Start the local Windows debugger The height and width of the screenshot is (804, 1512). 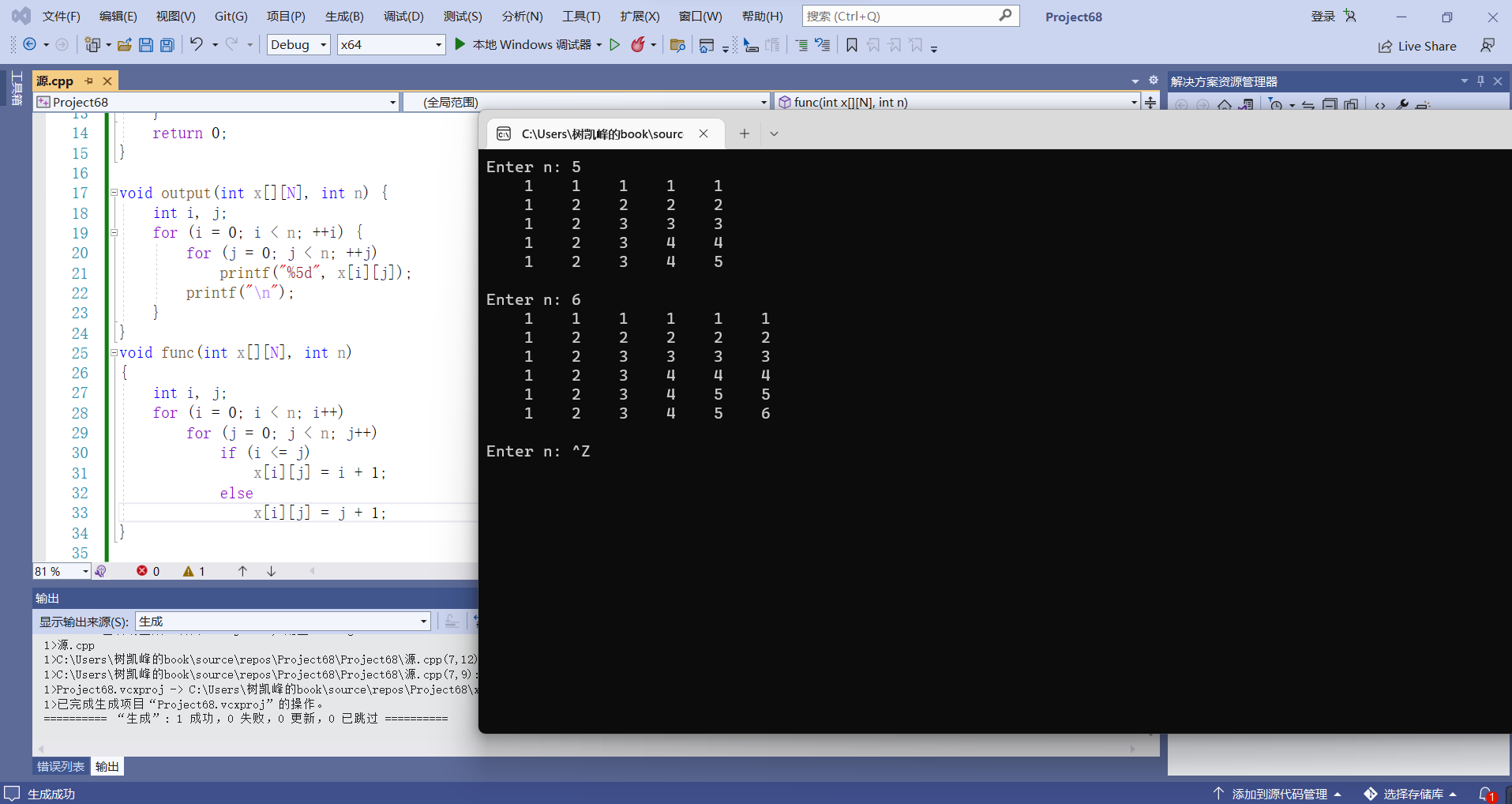[x=525, y=45]
